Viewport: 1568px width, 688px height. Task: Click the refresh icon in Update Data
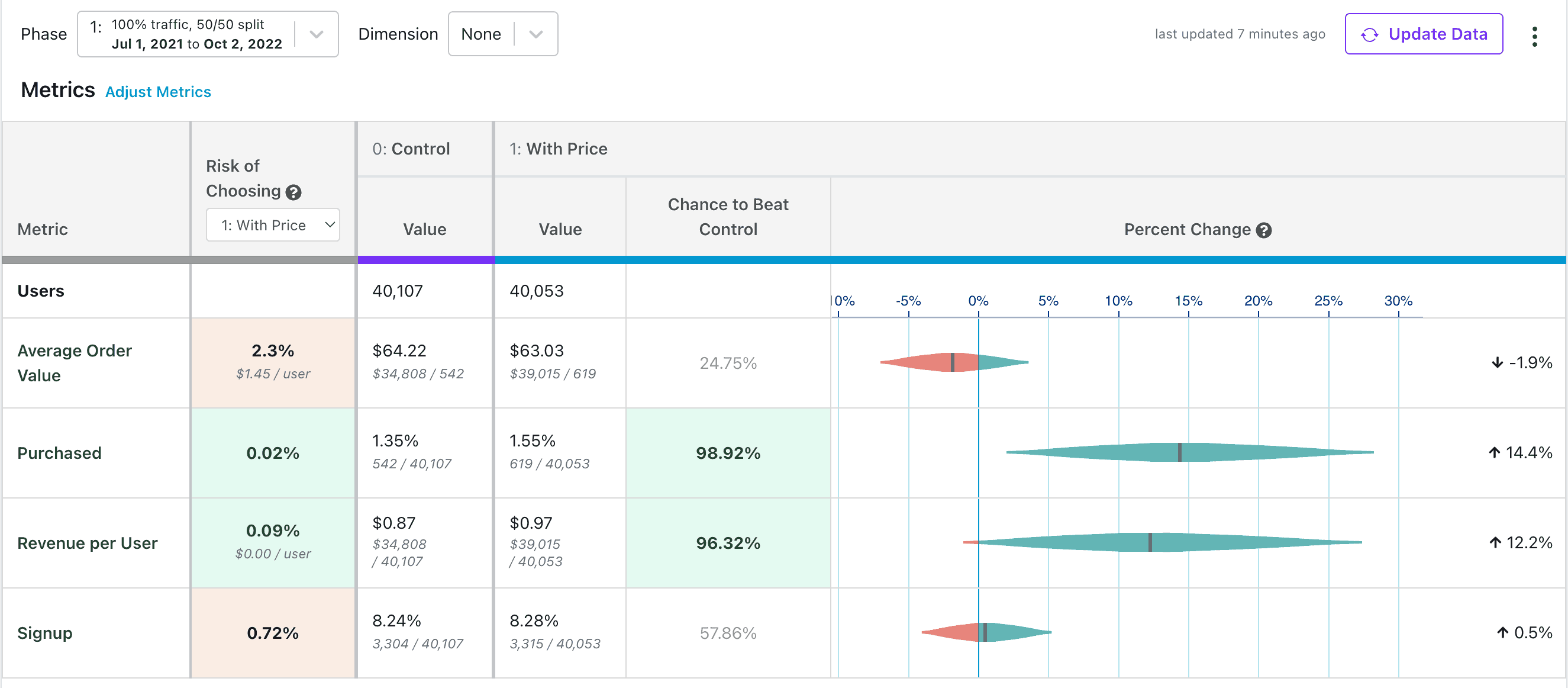[1369, 36]
